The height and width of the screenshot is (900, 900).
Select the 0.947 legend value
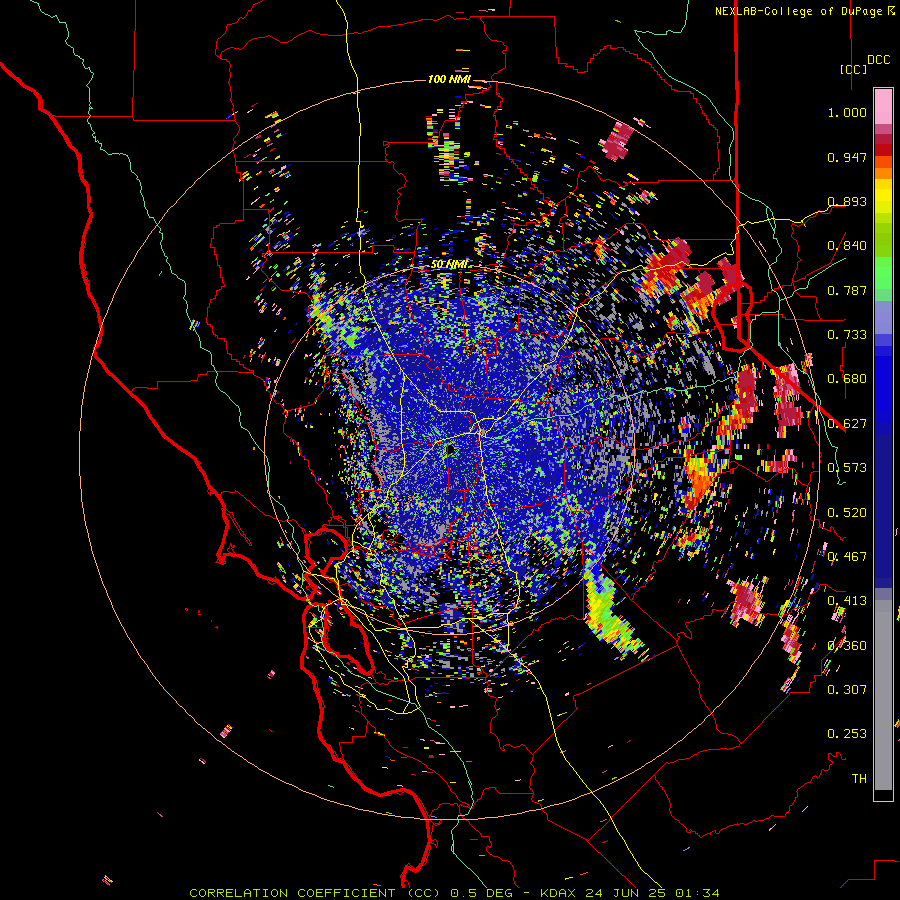(847, 157)
